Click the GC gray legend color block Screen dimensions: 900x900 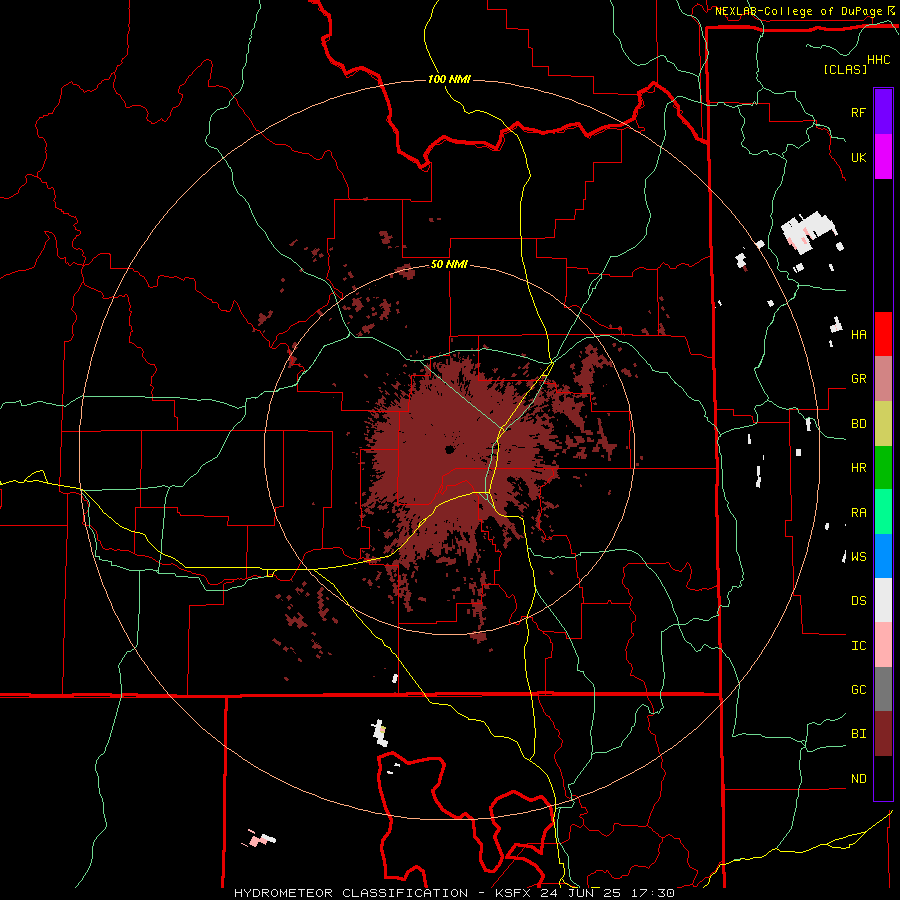[883, 689]
